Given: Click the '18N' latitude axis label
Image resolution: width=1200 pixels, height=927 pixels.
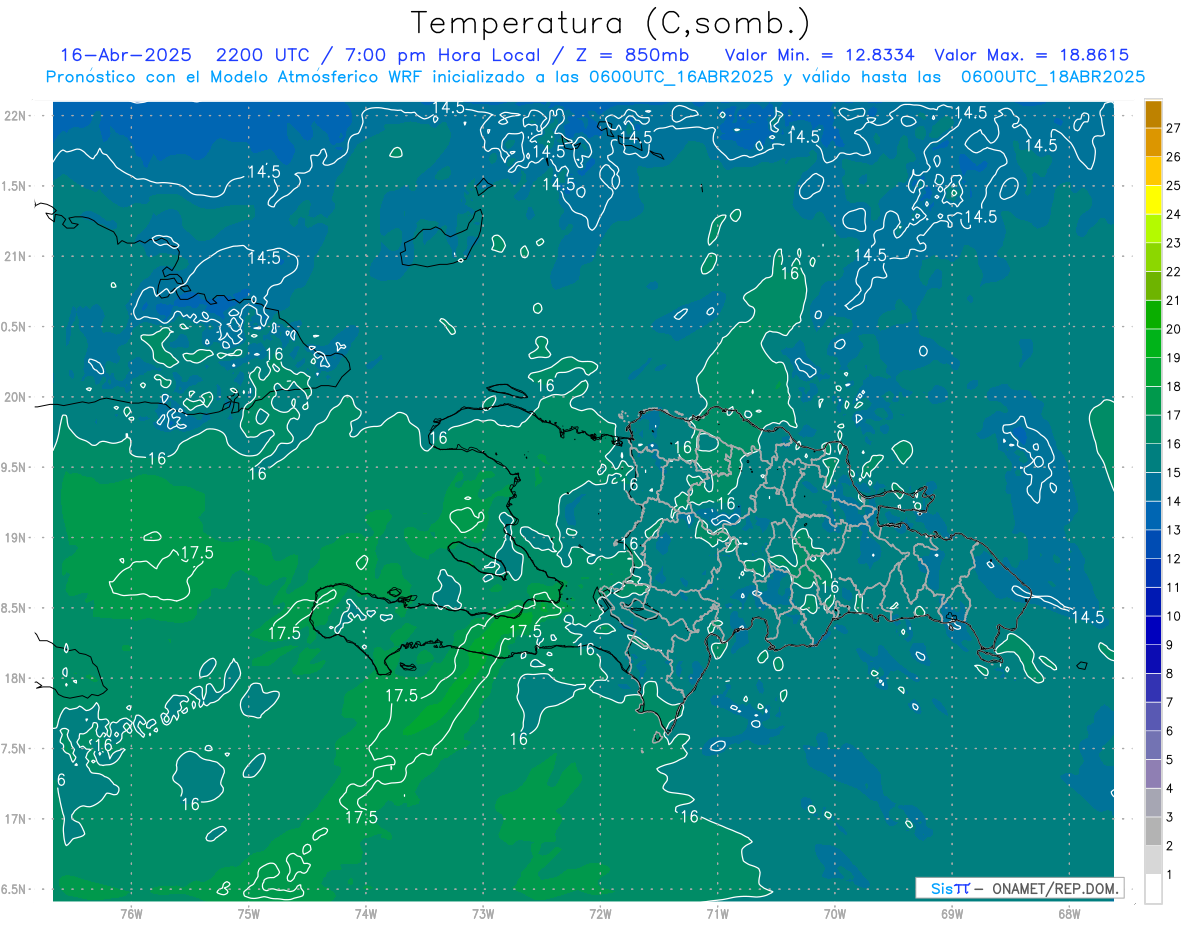Looking at the screenshot, I should click(17, 678).
